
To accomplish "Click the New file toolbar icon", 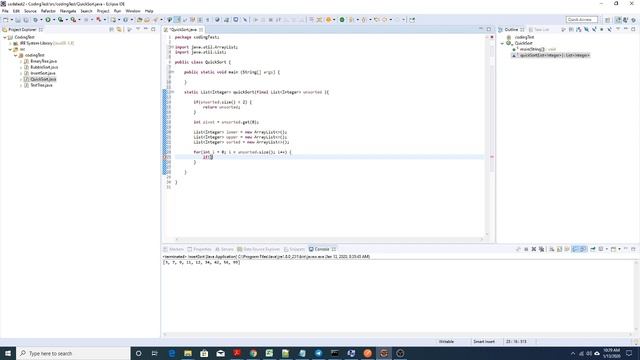I will (x=5, y=20).
